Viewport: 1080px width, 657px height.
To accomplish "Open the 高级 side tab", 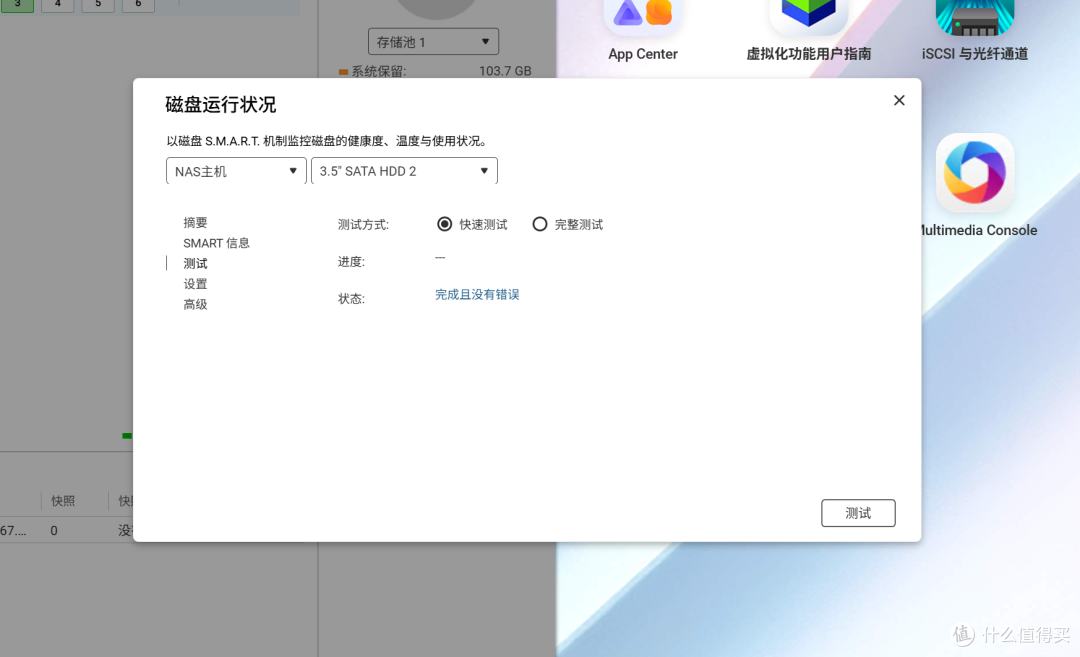I will [195, 304].
